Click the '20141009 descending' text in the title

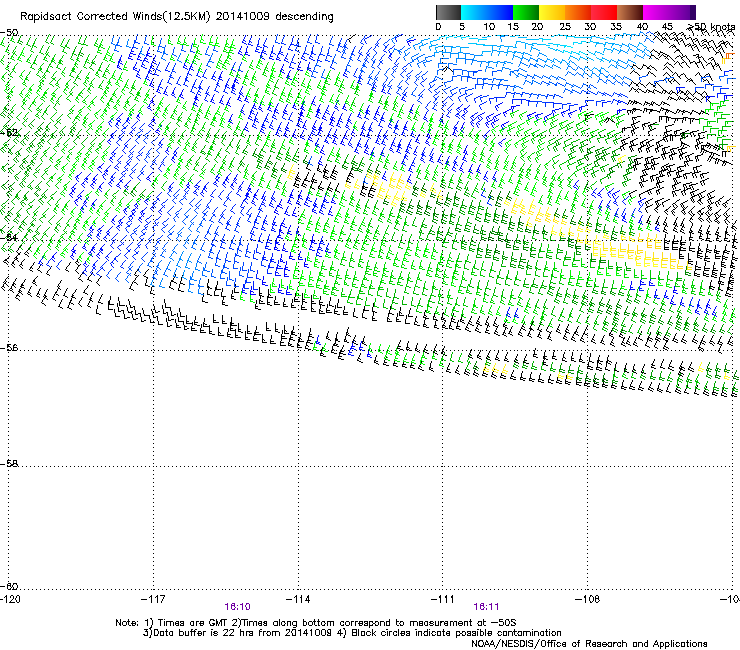pos(275,17)
